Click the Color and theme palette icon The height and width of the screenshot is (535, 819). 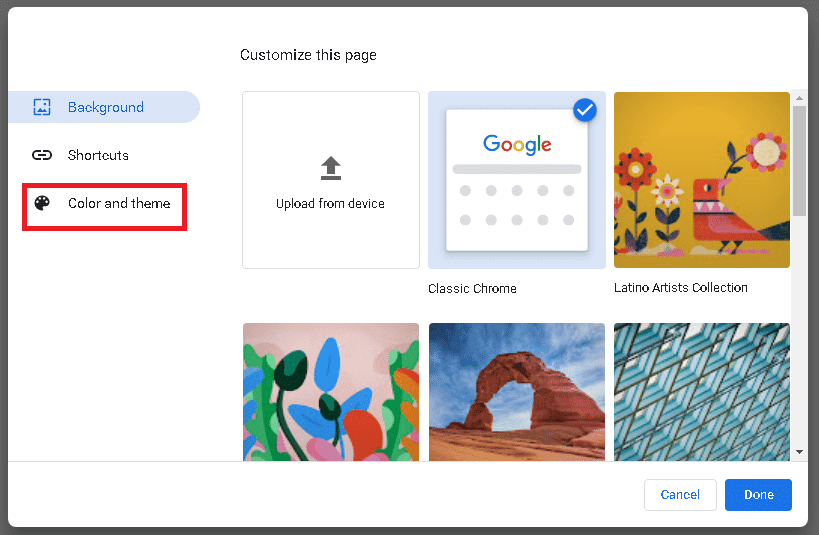[42, 203]
